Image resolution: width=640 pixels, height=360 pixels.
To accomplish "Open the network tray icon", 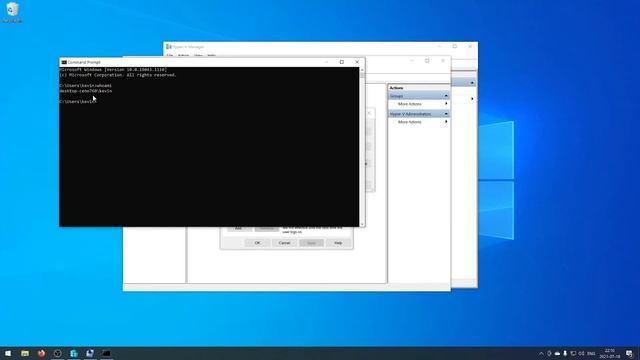I will 573,353.
